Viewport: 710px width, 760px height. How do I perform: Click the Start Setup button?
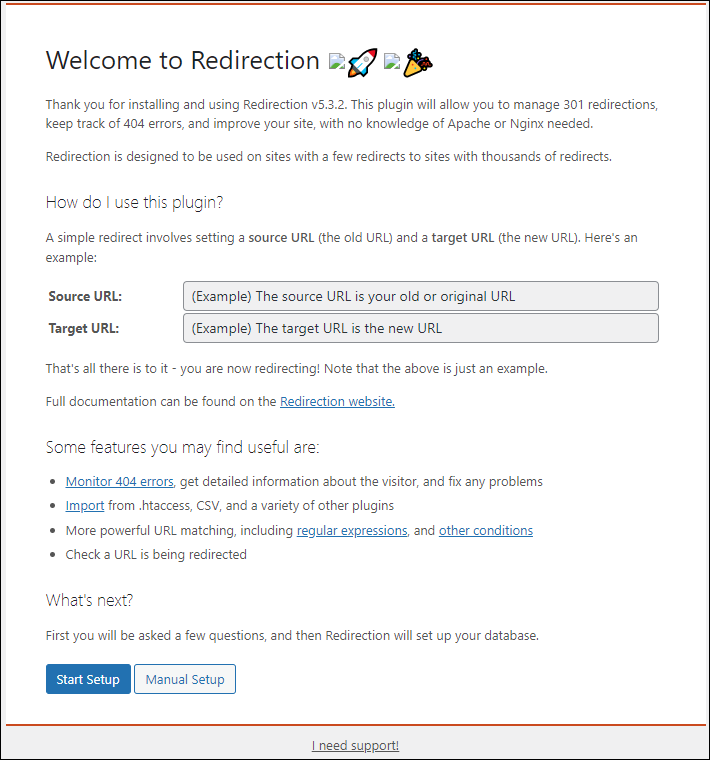click(x=88, y=679)
